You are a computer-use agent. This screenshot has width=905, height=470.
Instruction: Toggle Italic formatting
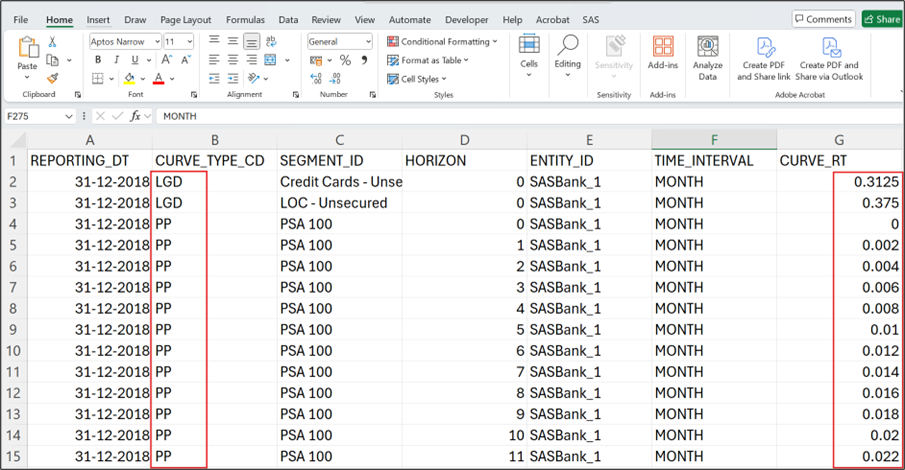tap(117, 59)
